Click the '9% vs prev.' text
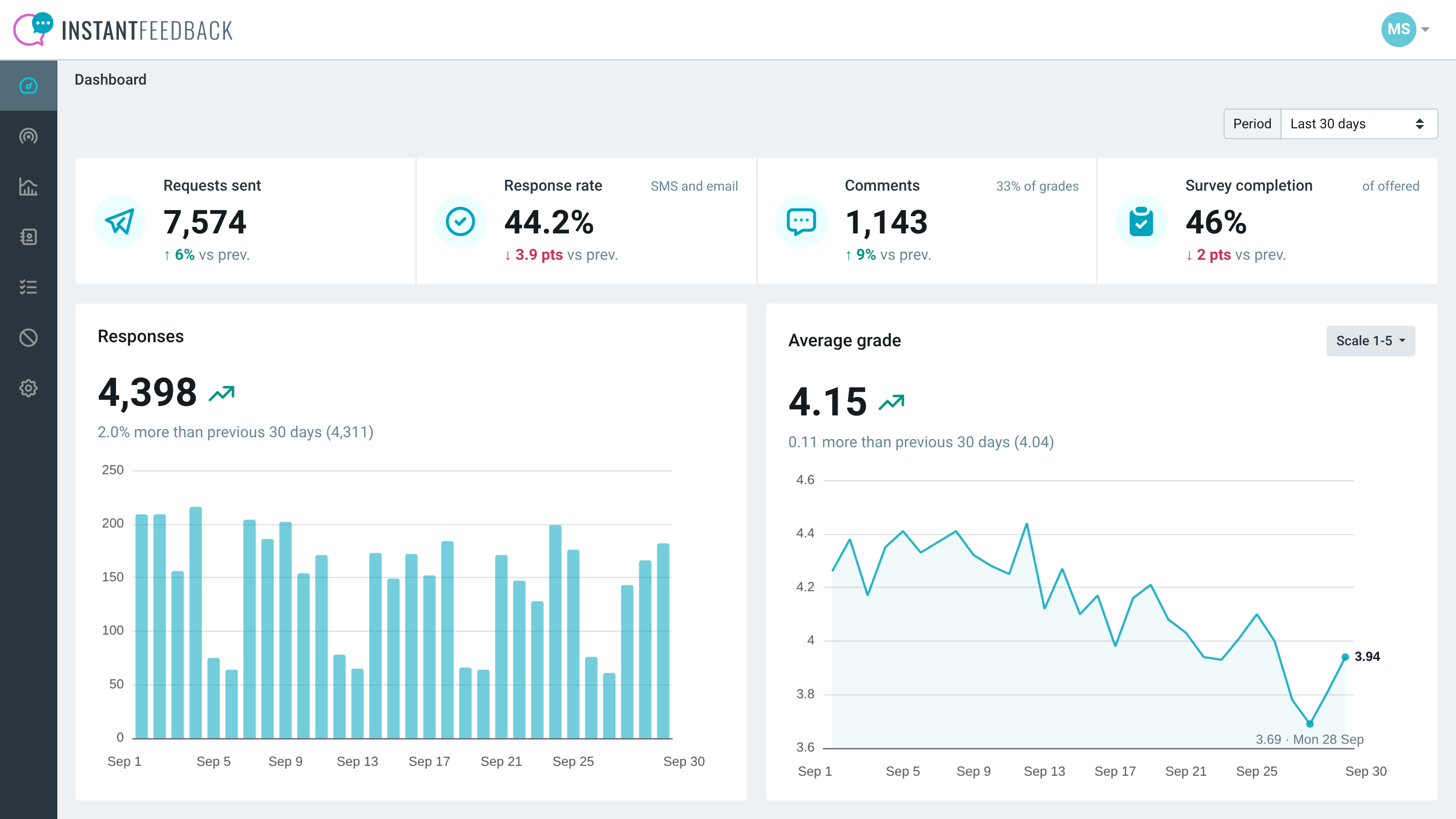 888,255
